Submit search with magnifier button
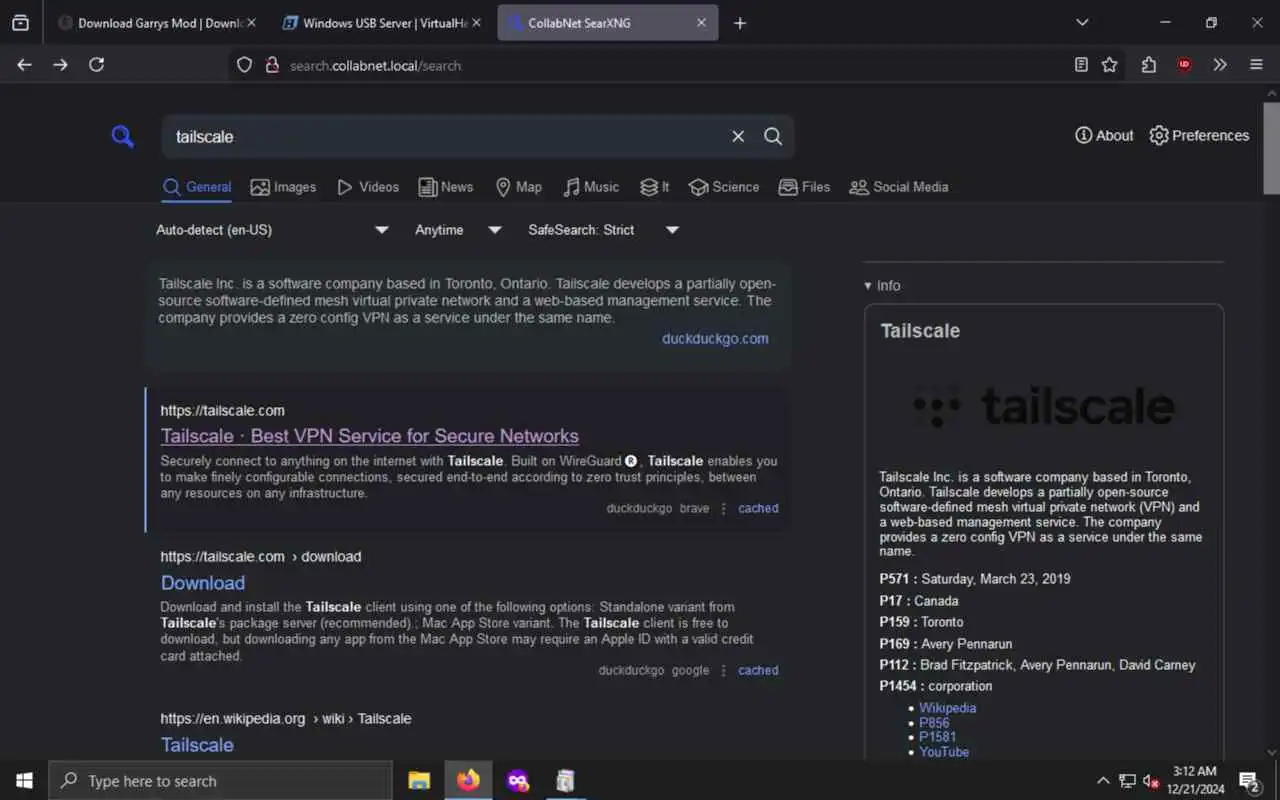The image size is (1280, 800). click(773, 136)
